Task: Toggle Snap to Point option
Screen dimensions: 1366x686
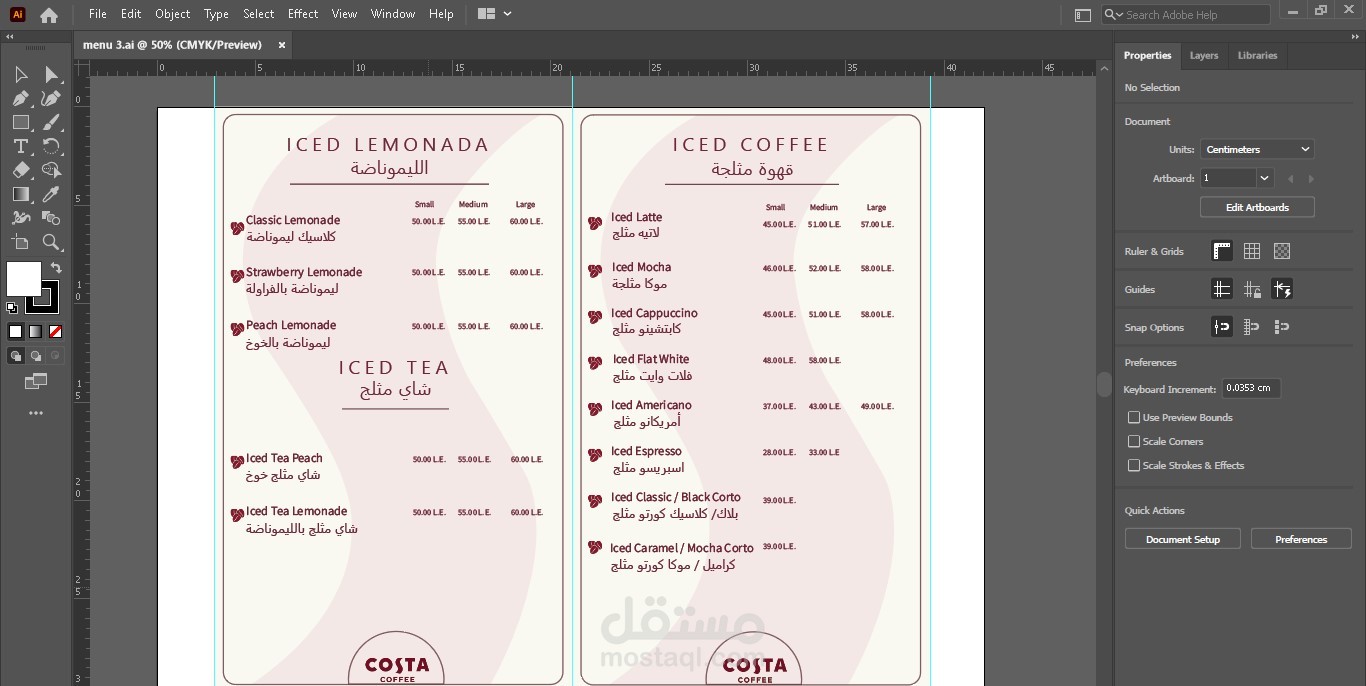Action: (1222, 327)
